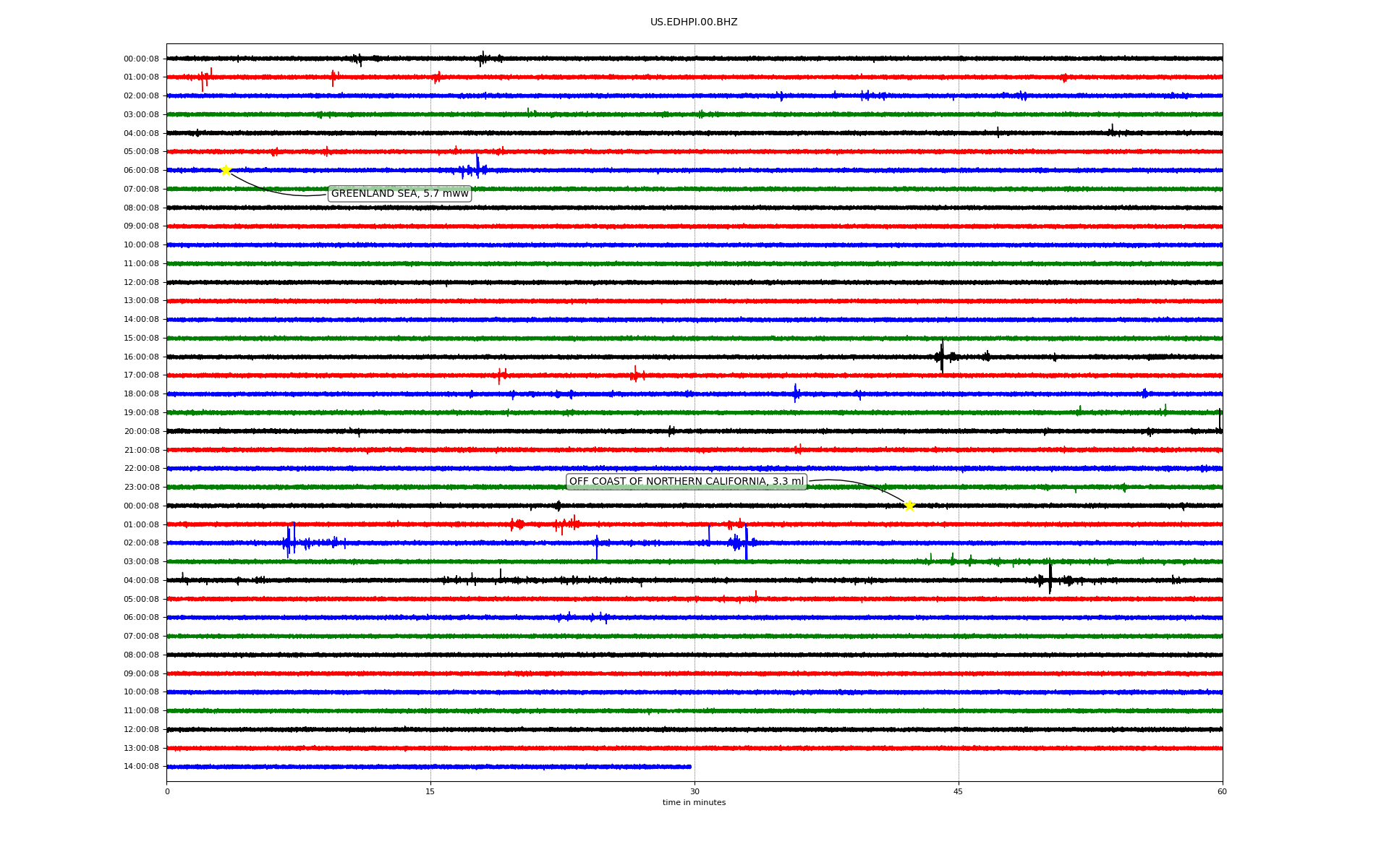The height and width of the screenshot is (868, 1389).
Task: Click the 16:00:08 time row label
Action: [x=141, y=357]
